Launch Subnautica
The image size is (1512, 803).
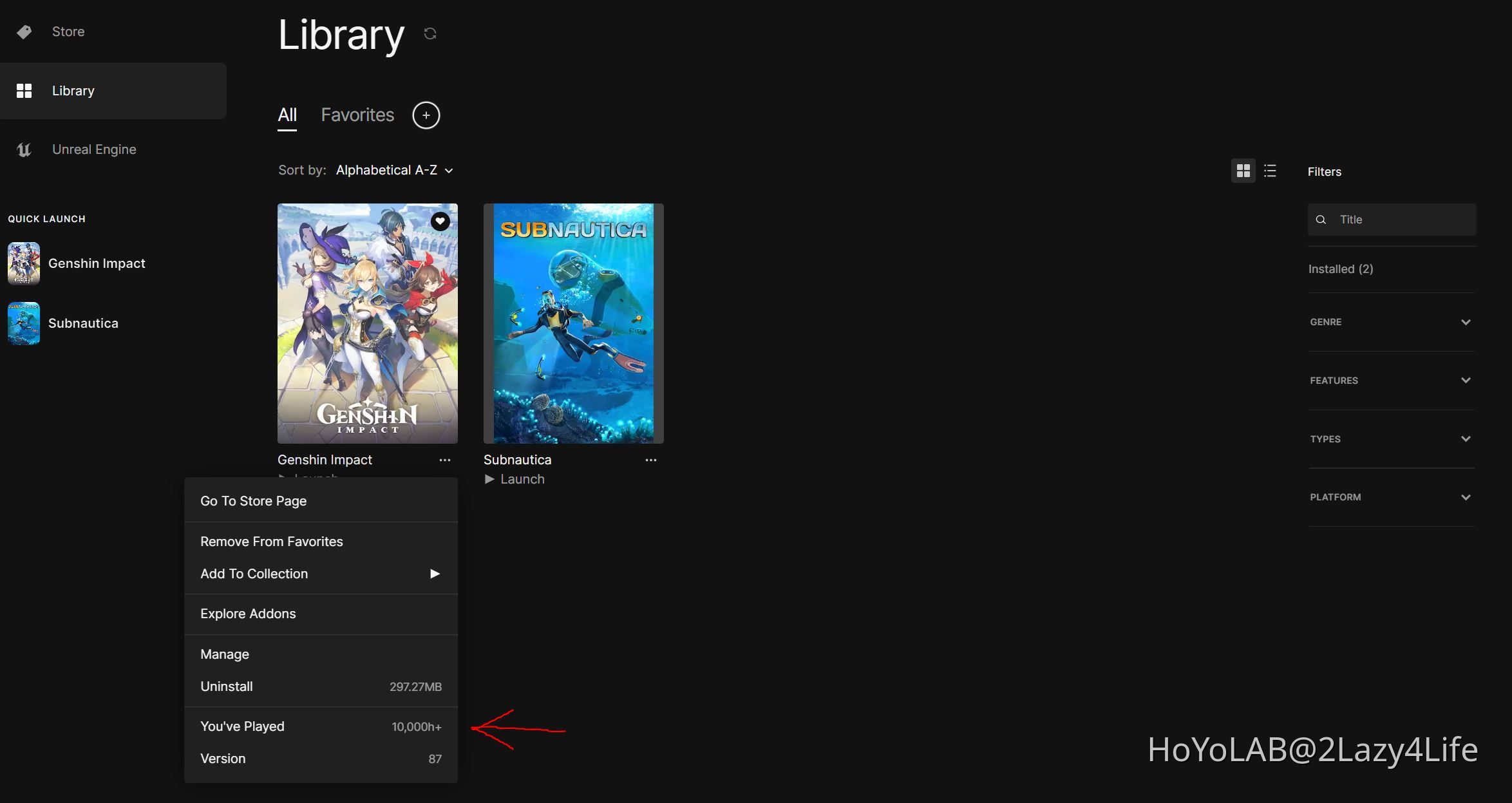click(x=515, y=478)
